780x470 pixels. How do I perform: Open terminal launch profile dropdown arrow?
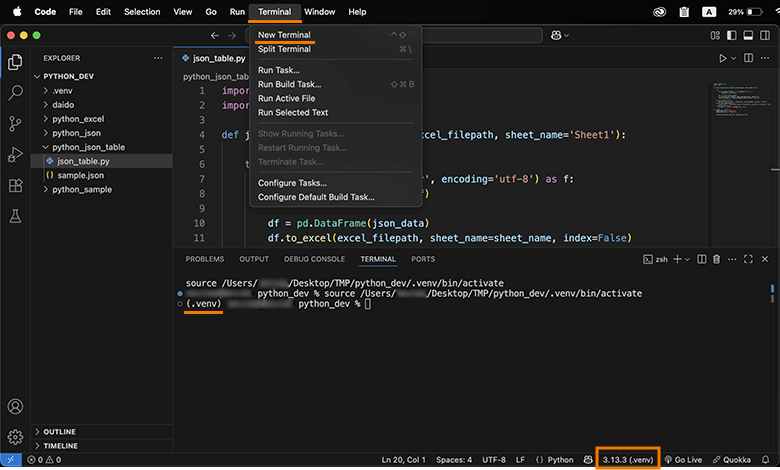(x=687, y=260)
